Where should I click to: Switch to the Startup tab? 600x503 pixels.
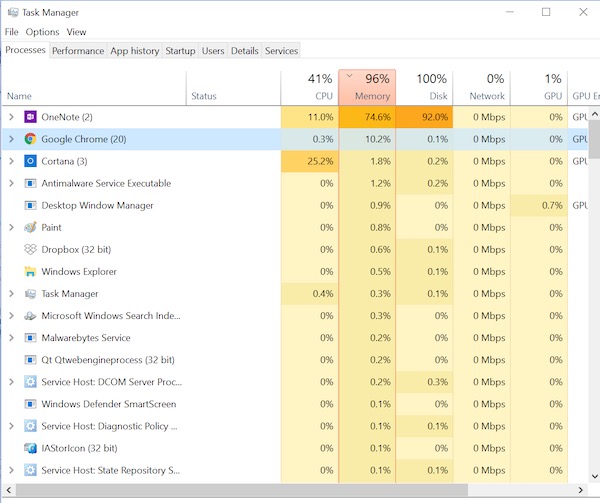click(180, 51)
